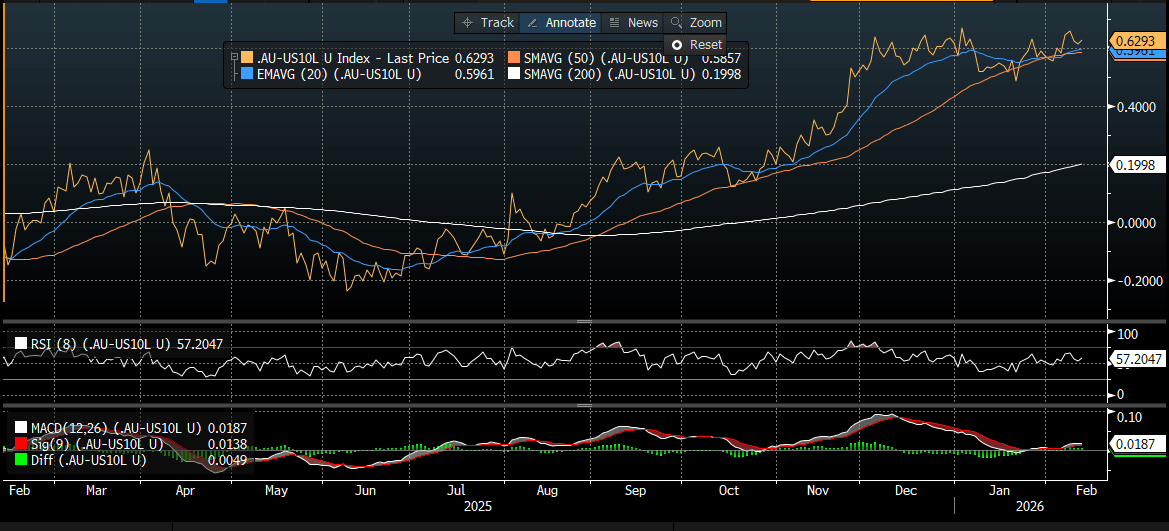Click the 0.1998 SMAVG 200 axis tag
This screenshot has width=1169, height=531.
point(1135,164)
